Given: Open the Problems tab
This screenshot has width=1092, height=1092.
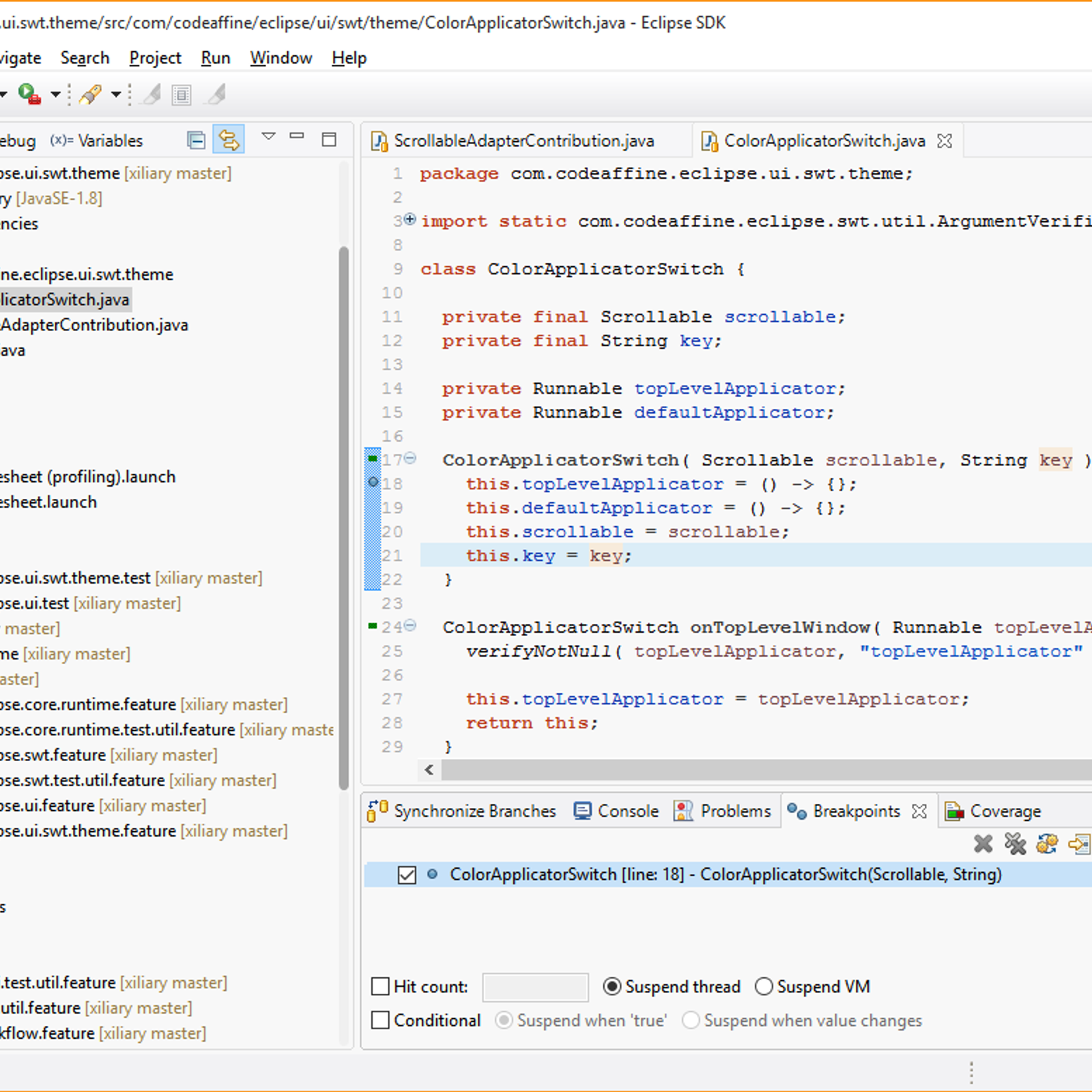Looking at the screenshot, I should point(722,811).
